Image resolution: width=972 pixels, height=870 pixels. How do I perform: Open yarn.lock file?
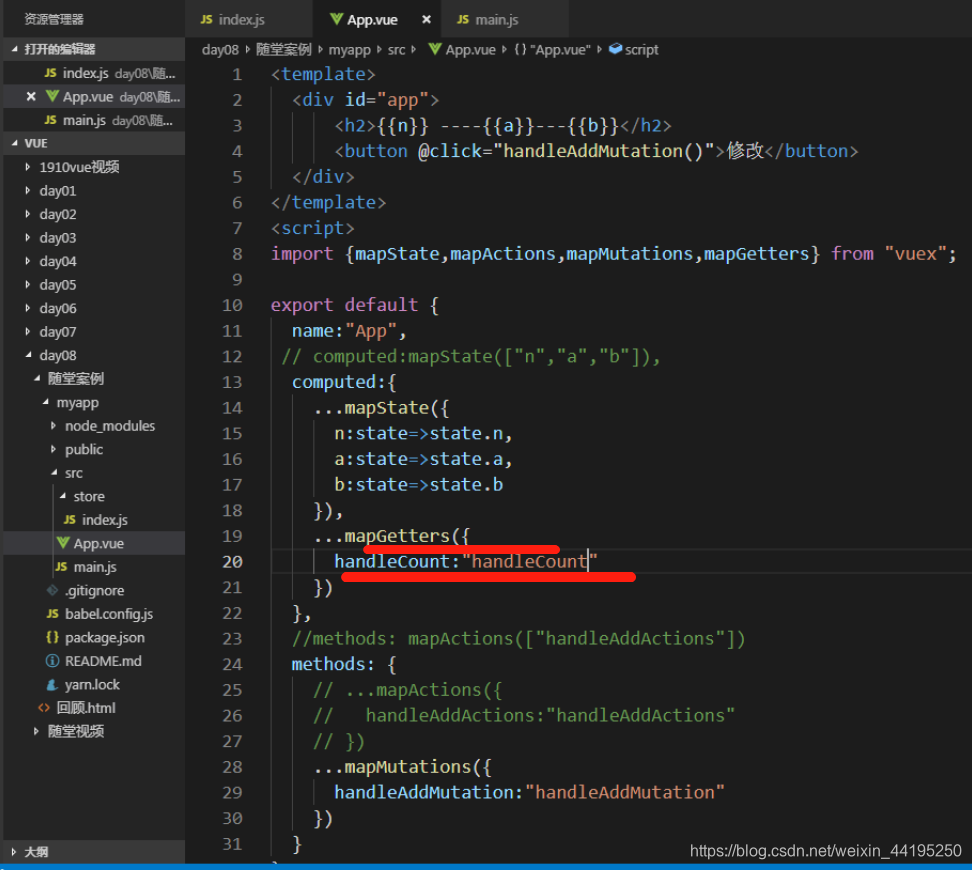[x=94, y=685]
